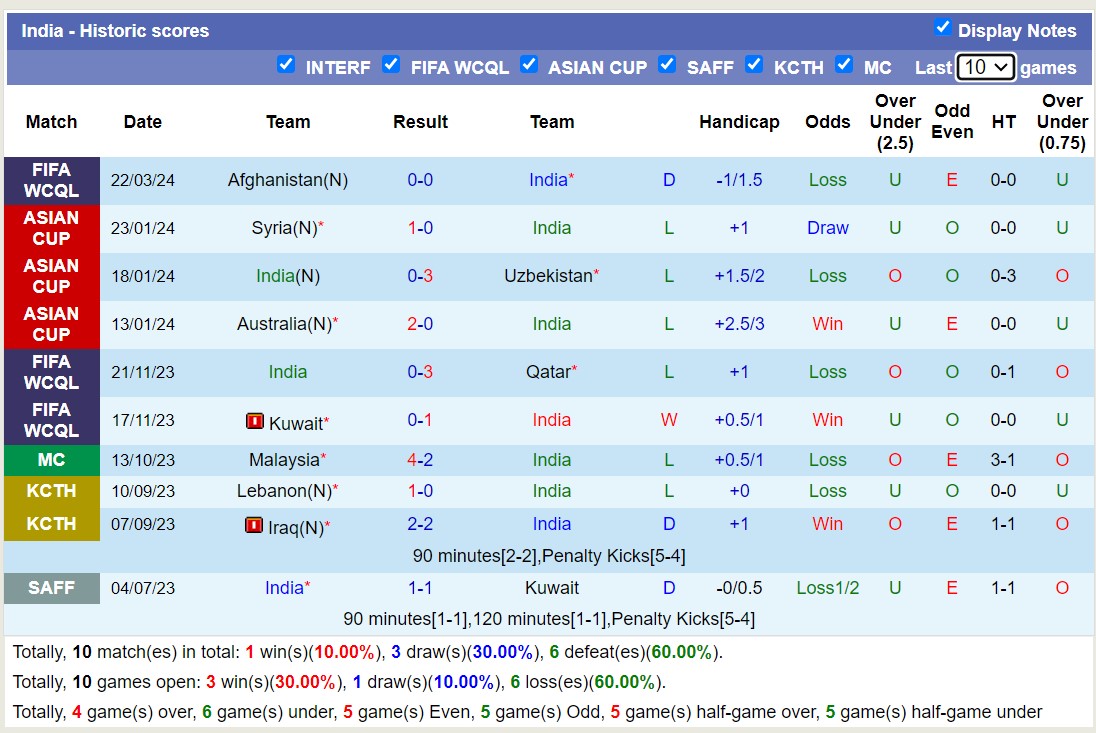Viewport: 1096px width, 733px height.
Task: Click the Australia(N) team link
Action: pos(284,324)
